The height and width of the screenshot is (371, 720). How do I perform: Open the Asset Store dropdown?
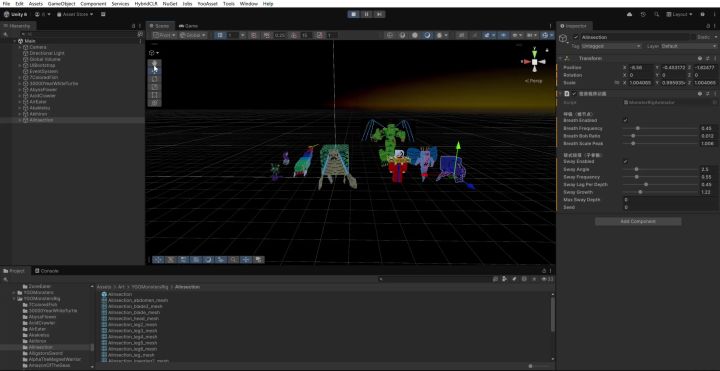pyautogui.click(x=75, y=14)
